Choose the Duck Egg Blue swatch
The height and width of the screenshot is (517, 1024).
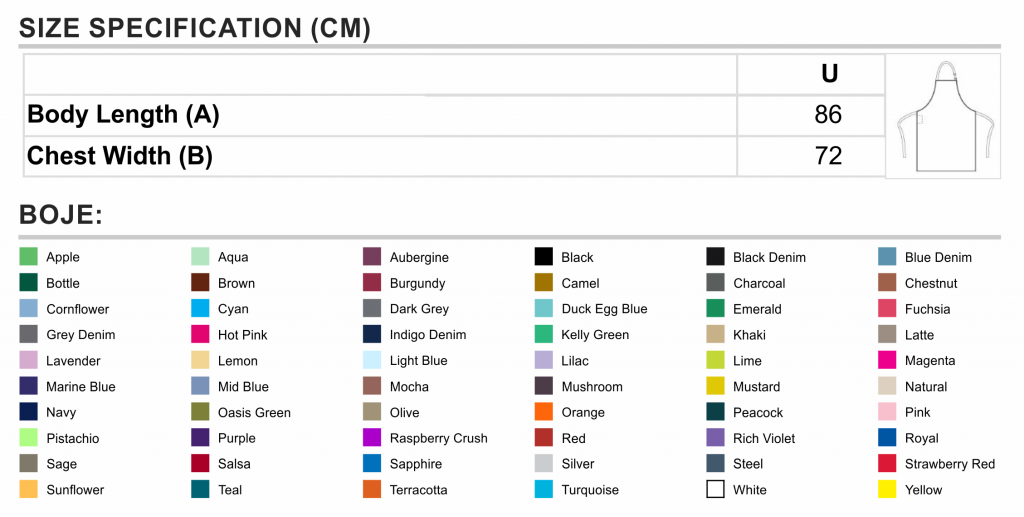(x=544, y=308)
